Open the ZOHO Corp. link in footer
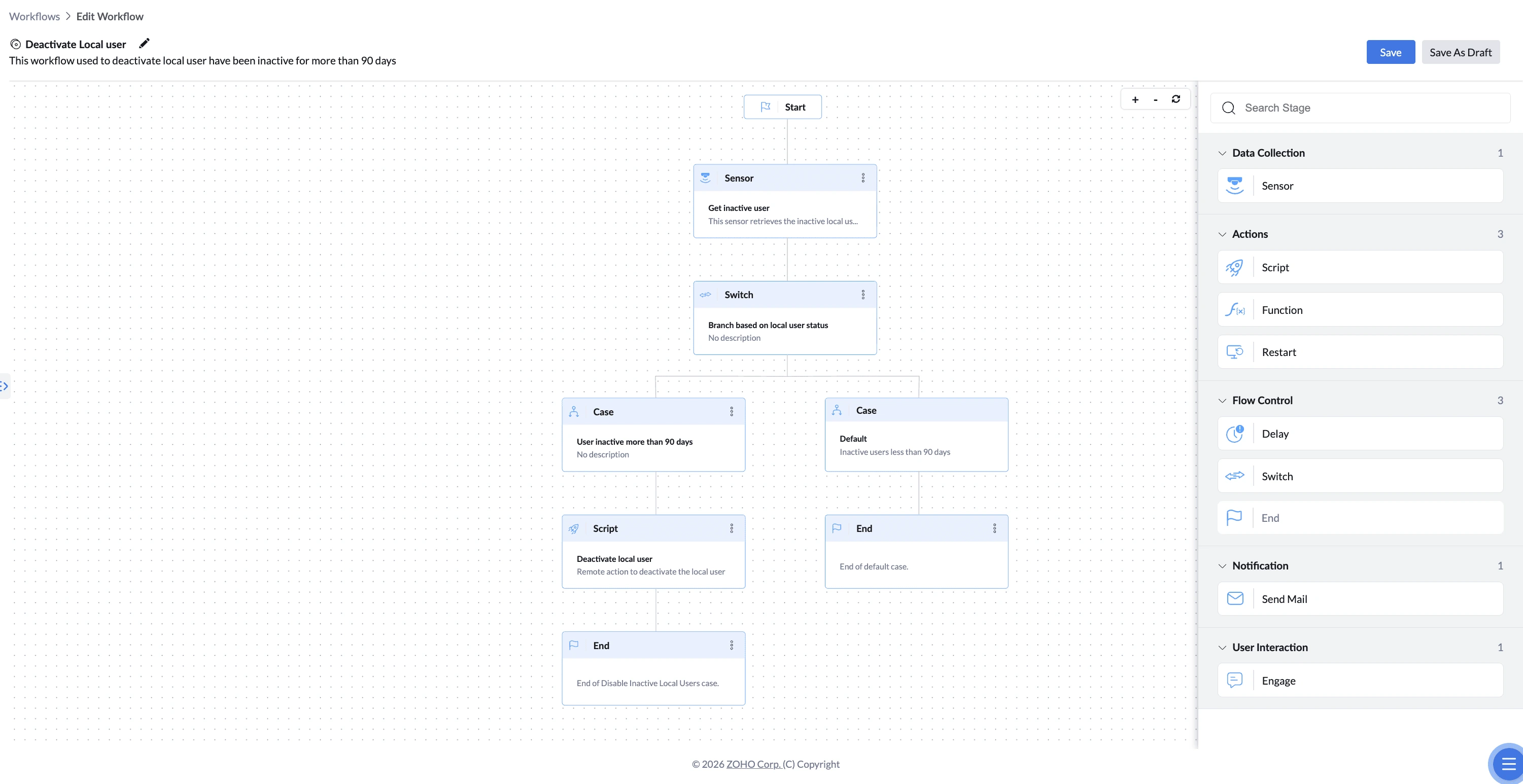 click(753, 764)
